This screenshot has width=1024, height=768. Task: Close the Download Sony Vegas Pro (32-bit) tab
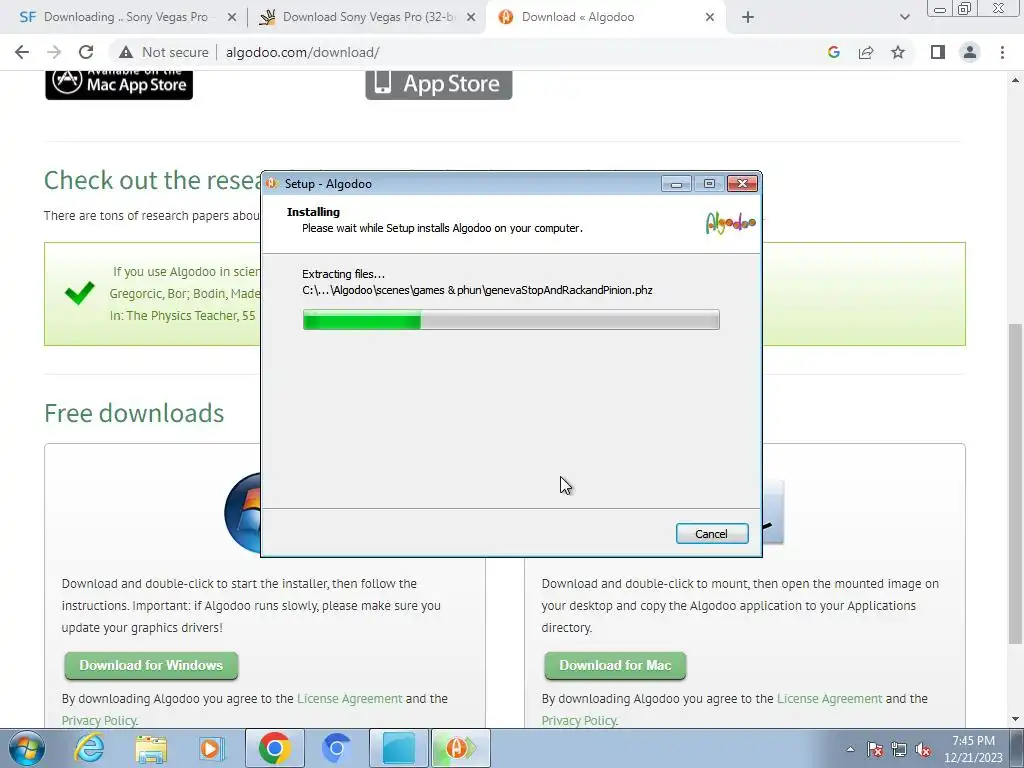[x=470, y=18]
